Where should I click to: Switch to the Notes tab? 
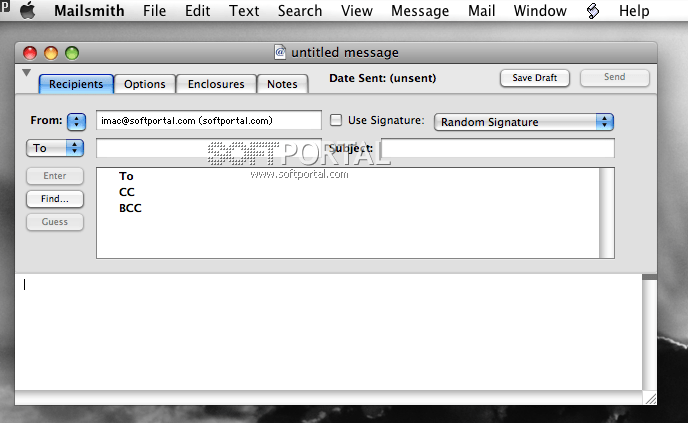(282, 84)
